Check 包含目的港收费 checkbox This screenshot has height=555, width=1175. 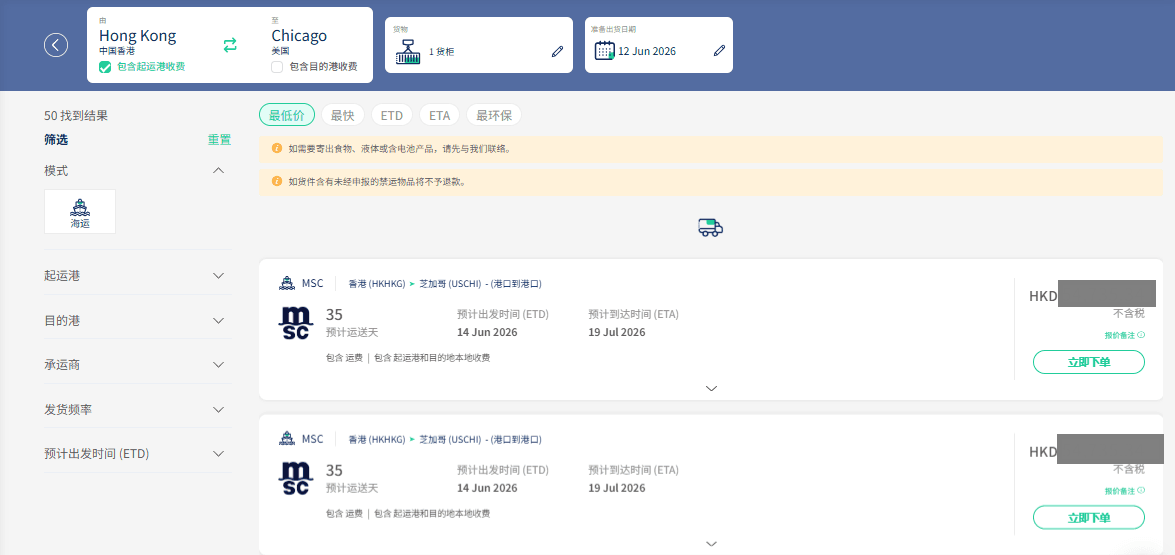[277, 67]
